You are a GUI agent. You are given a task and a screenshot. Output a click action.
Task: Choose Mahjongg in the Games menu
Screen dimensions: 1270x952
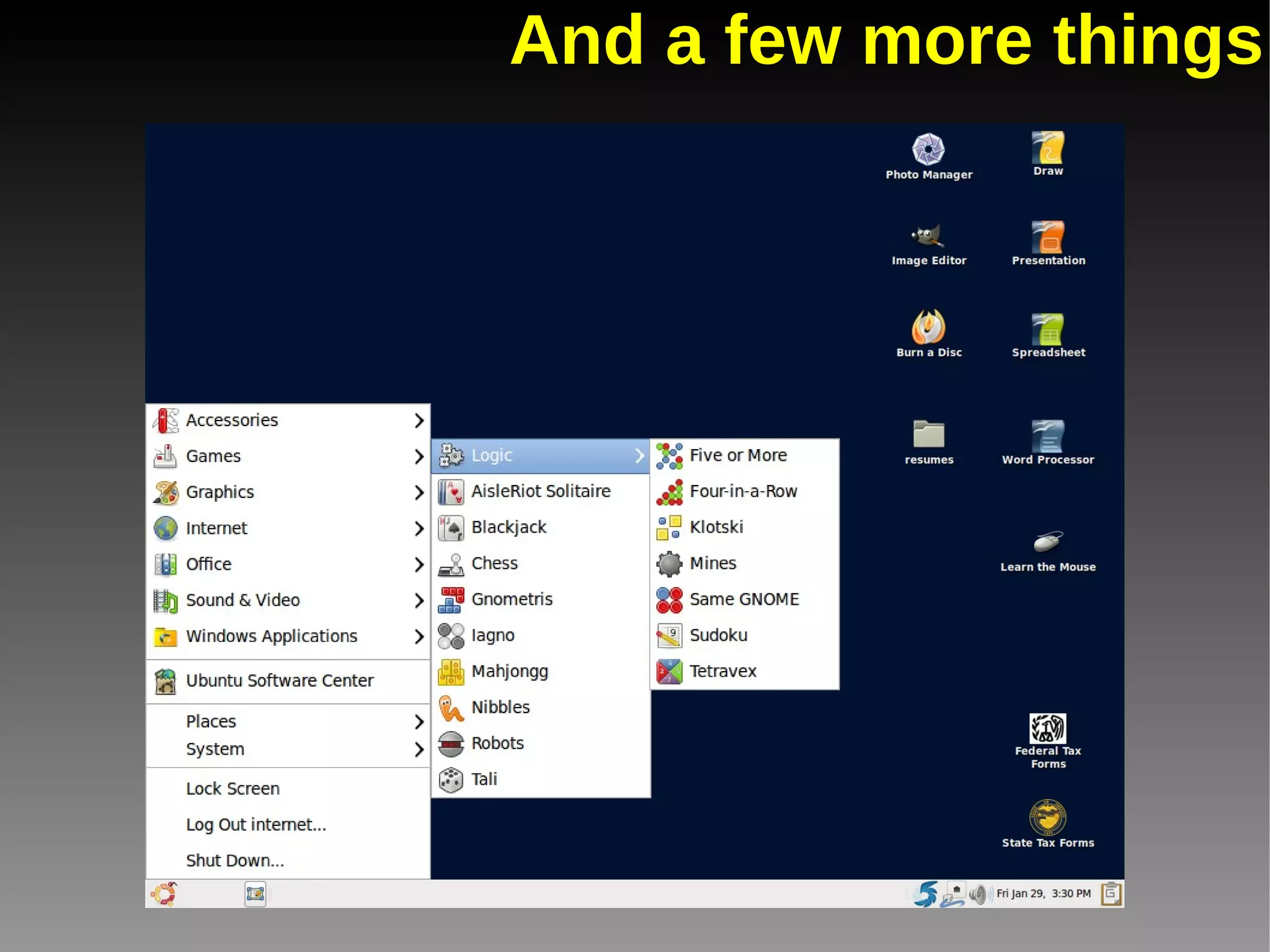pyautogui.click(x=509, y=671)
